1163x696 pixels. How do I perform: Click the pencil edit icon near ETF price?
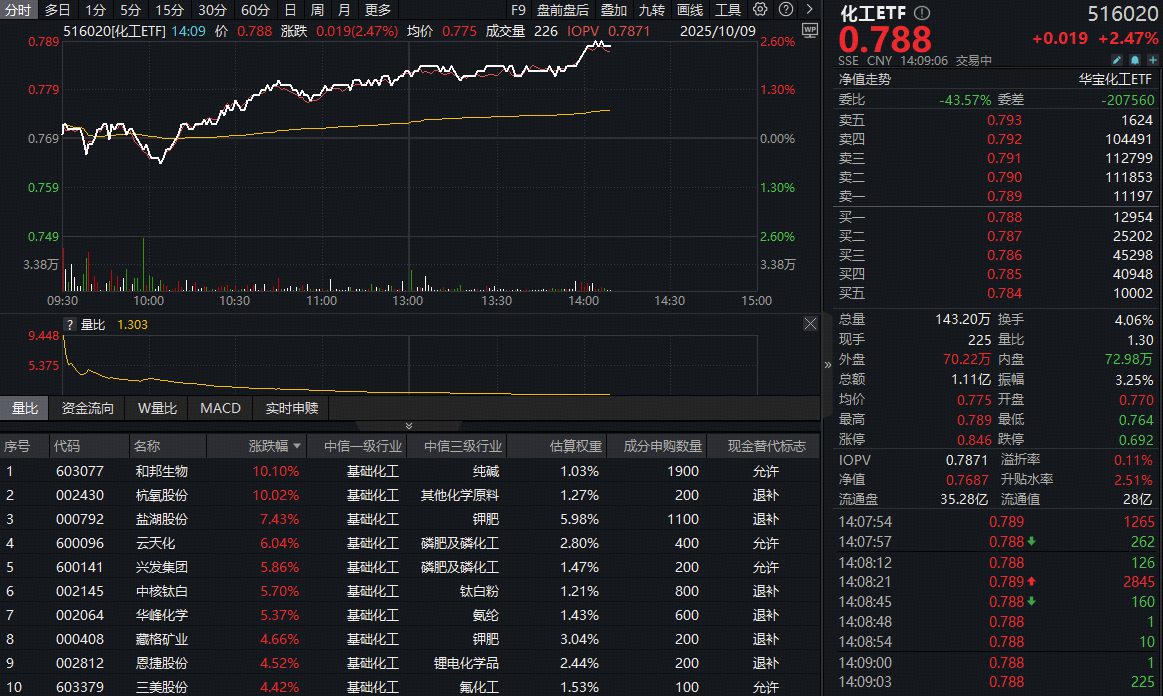coord(1117,61)
